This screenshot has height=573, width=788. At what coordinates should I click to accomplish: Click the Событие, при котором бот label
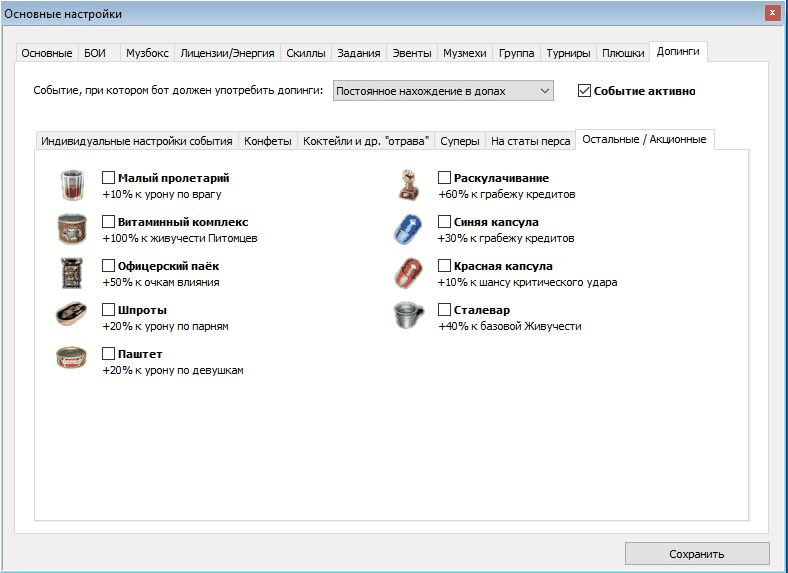[x=178, y=90]
